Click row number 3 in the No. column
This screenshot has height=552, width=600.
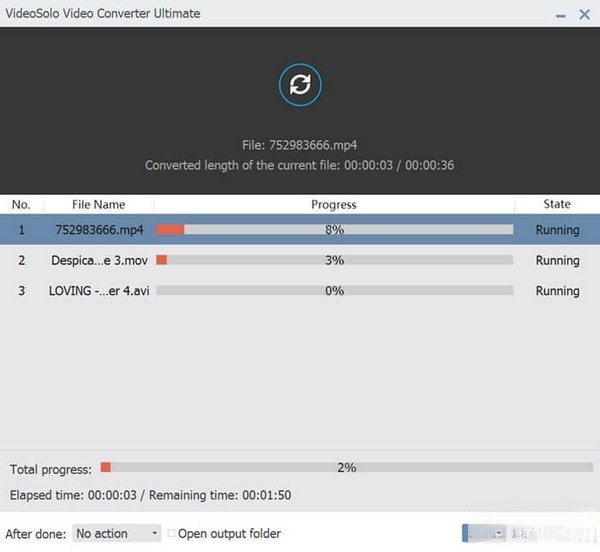tap(21, 291)
